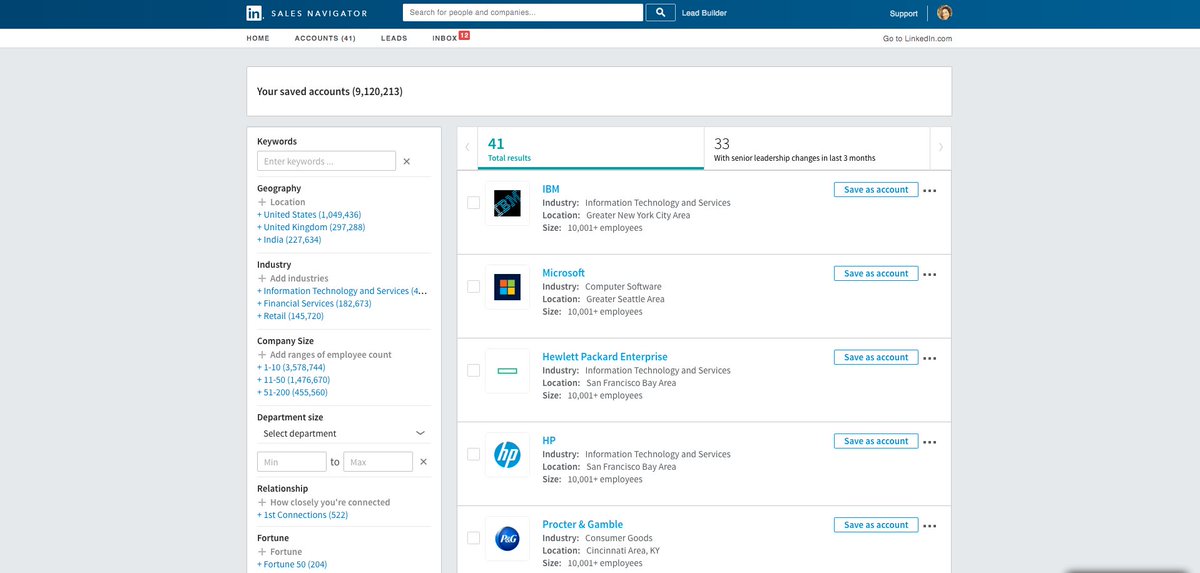
Task: Open more options for Hewlett Packard Enterprise
Action: (x=930, y=358)
